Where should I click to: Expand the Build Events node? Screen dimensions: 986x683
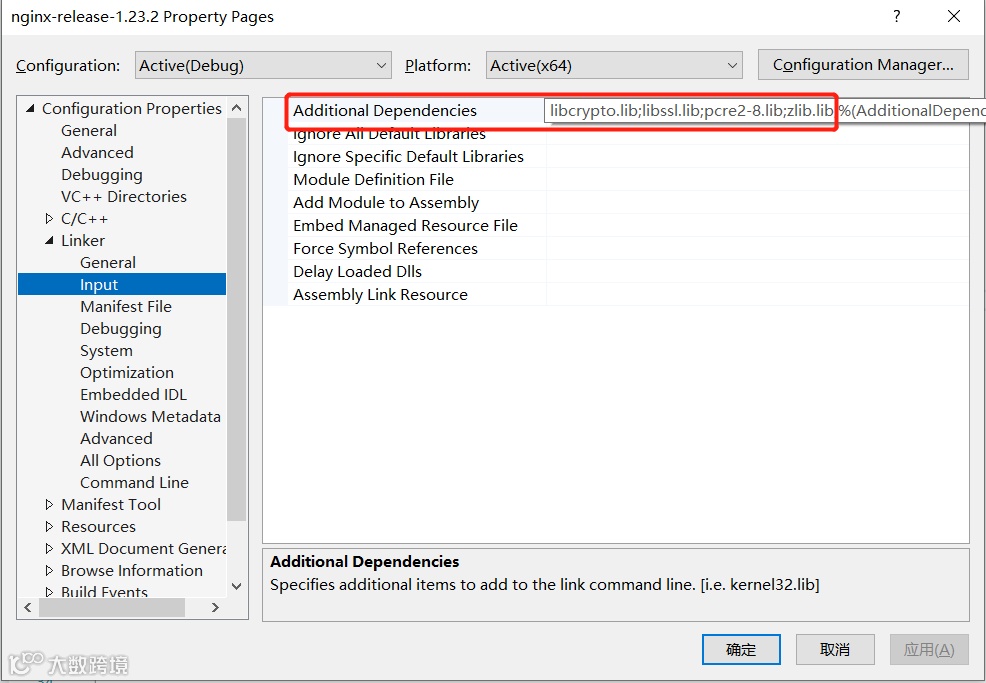pos(49,591)
